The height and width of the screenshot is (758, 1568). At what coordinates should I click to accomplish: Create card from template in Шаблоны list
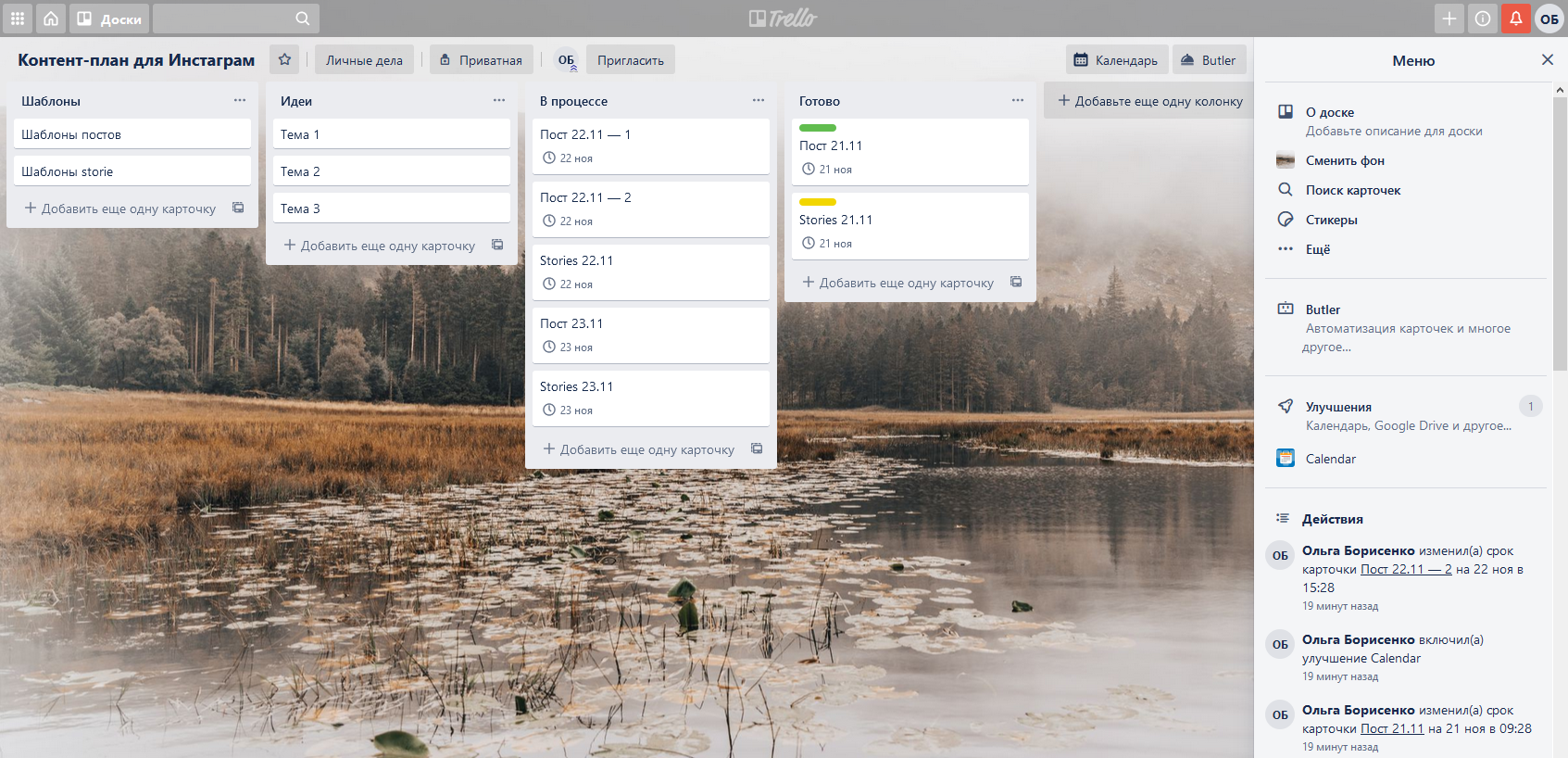pyautogui.click(x=238, y=208)
